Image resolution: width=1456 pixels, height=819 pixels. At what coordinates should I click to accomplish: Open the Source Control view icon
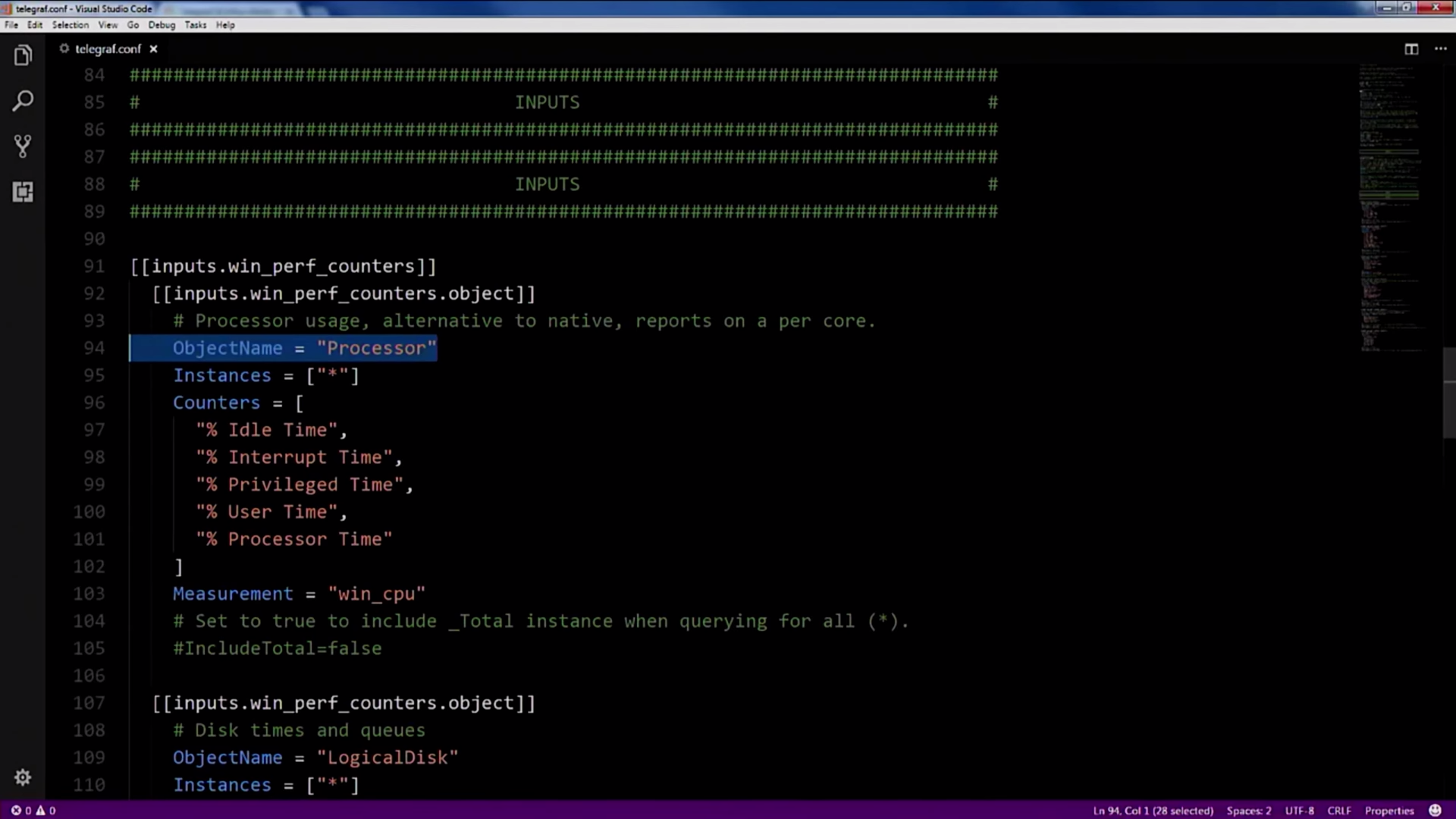point(23,146)
